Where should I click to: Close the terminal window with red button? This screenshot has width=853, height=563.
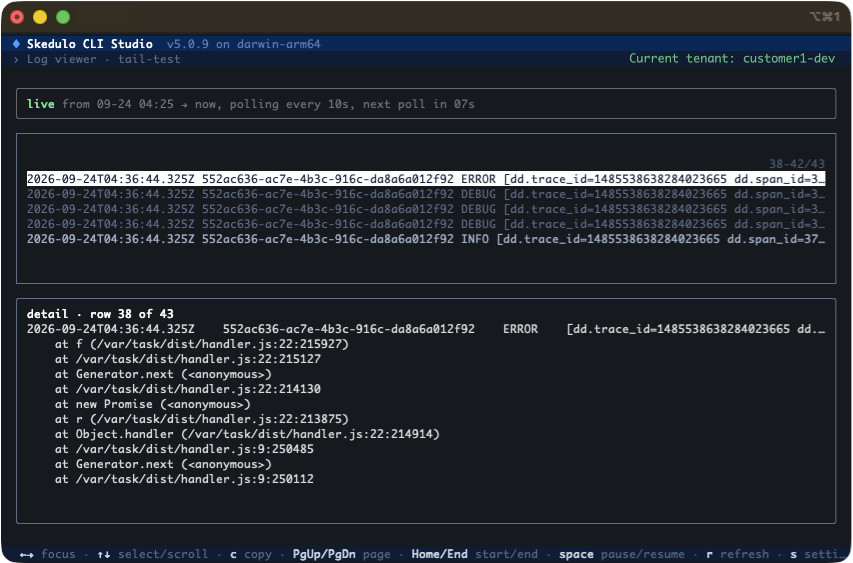(17, 17)
